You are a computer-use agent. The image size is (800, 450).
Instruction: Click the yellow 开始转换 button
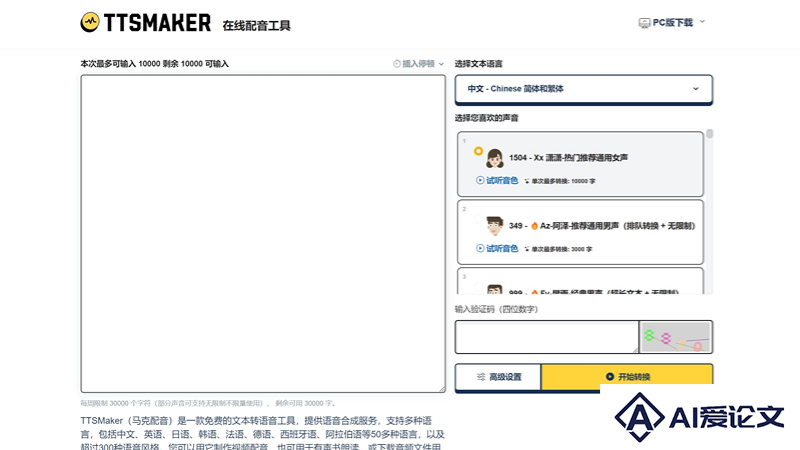(x=627, y=377)
